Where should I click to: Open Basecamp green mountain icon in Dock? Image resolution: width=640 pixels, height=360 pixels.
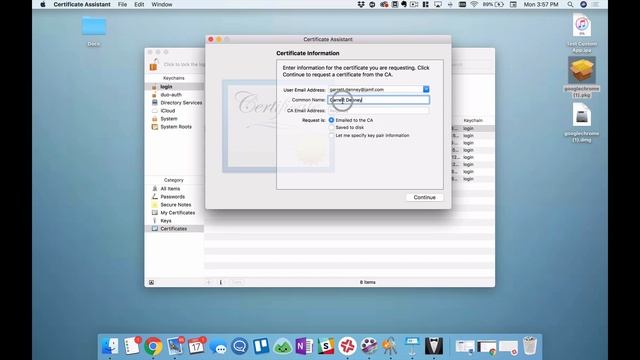282,347
